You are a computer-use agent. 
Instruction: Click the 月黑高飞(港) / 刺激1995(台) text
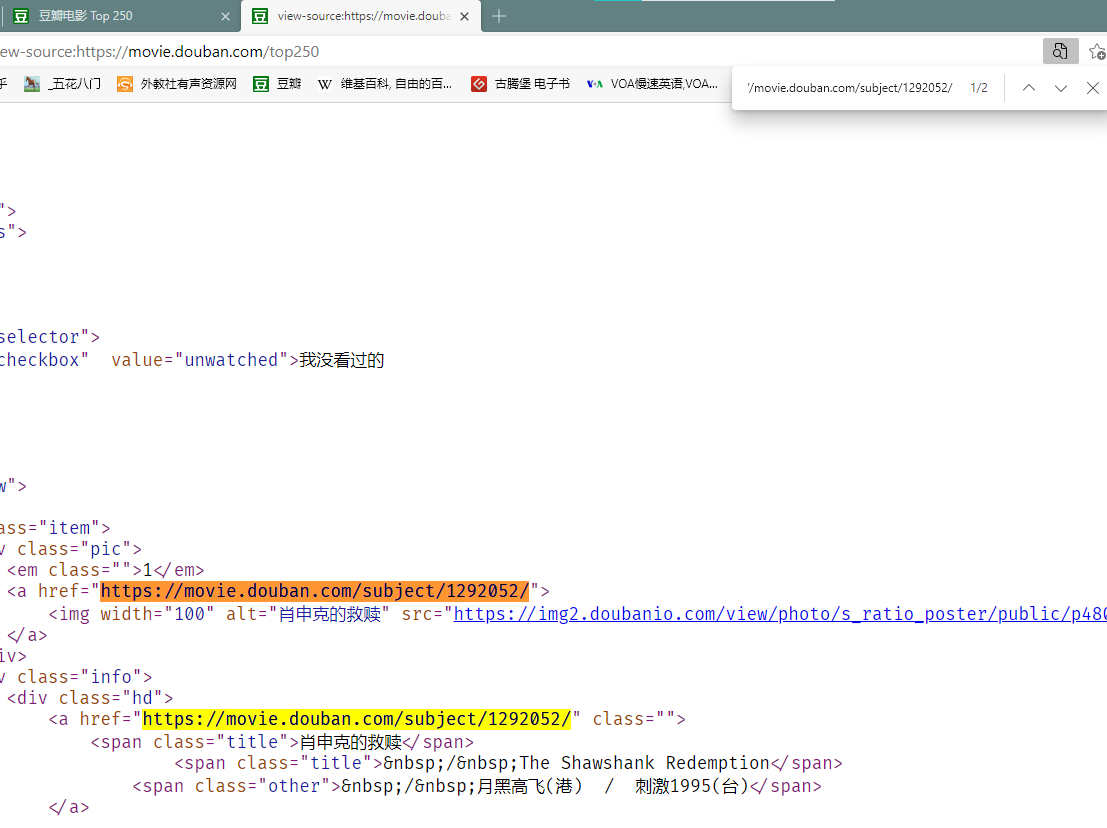coord(613,786)
